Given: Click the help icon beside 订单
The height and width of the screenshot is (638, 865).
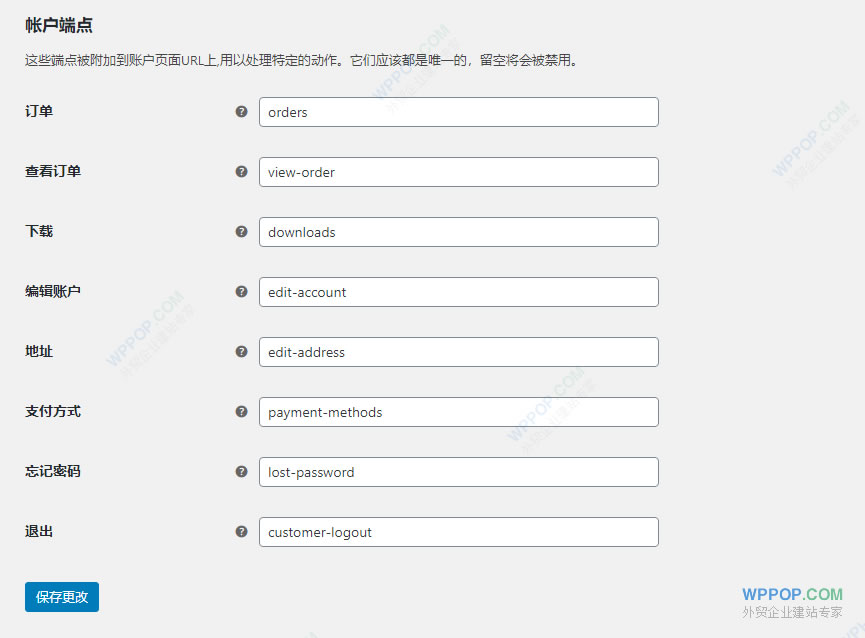Looking at the screenshot, I should coord(241,111).
